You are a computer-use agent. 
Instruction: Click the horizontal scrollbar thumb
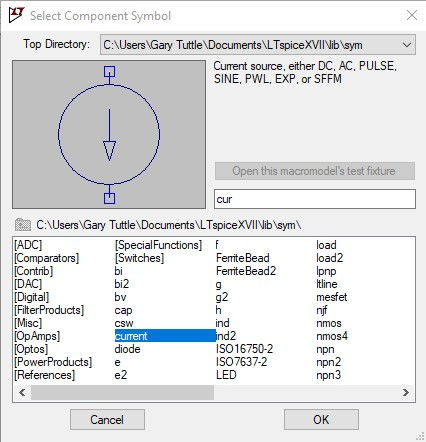122,392
